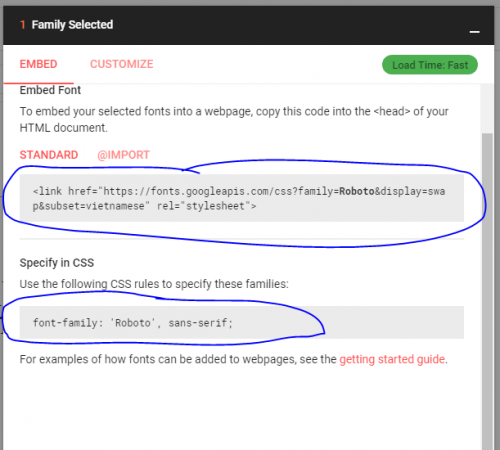Click the Embed Font heading
The image size is (500, 450).
click(50, 90)
